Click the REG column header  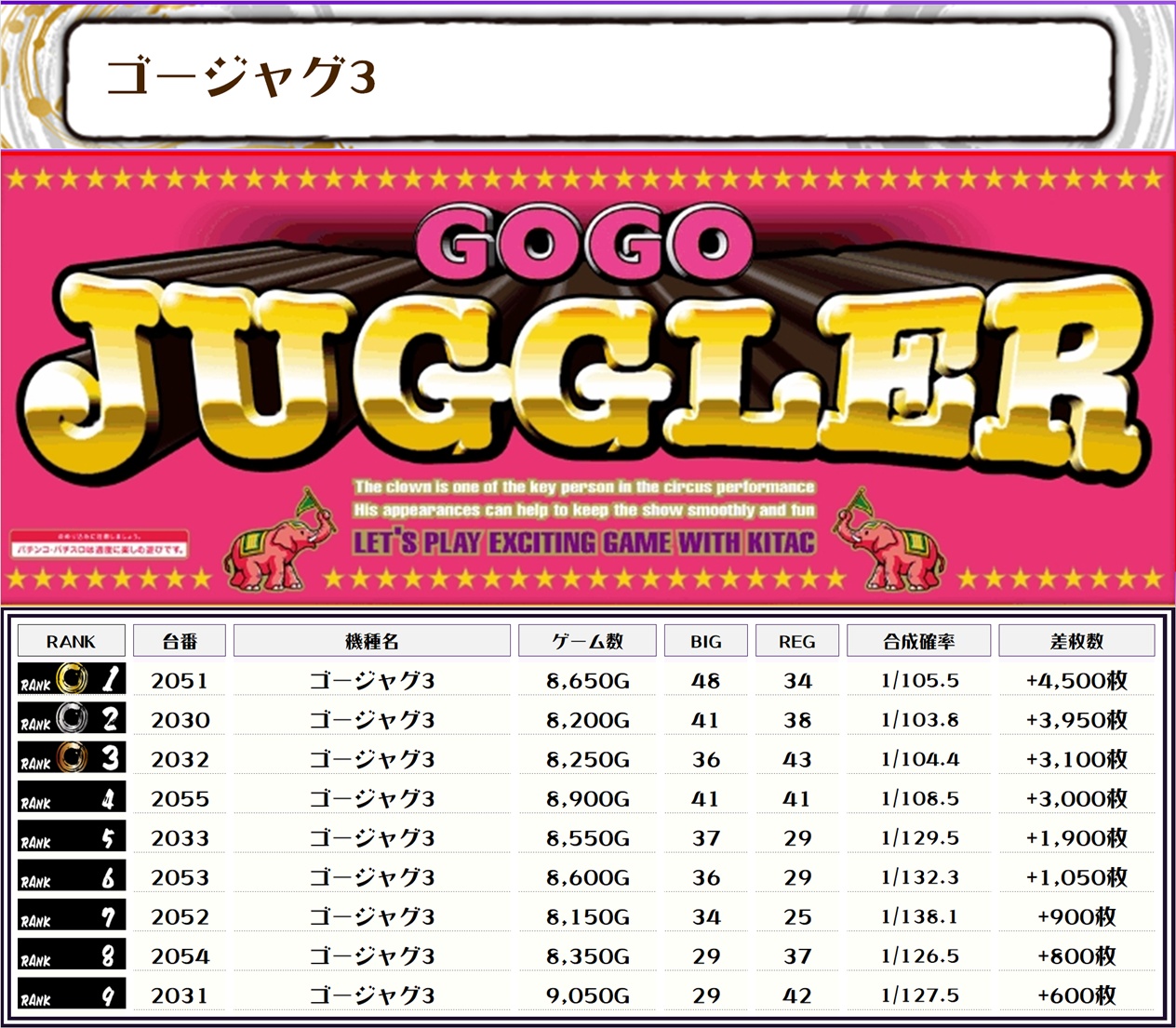tap(796, 641)
